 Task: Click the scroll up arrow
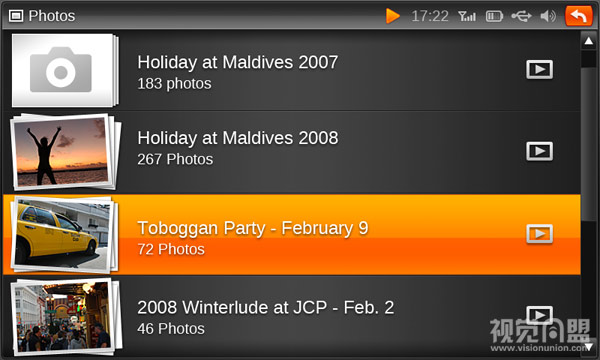589,41
